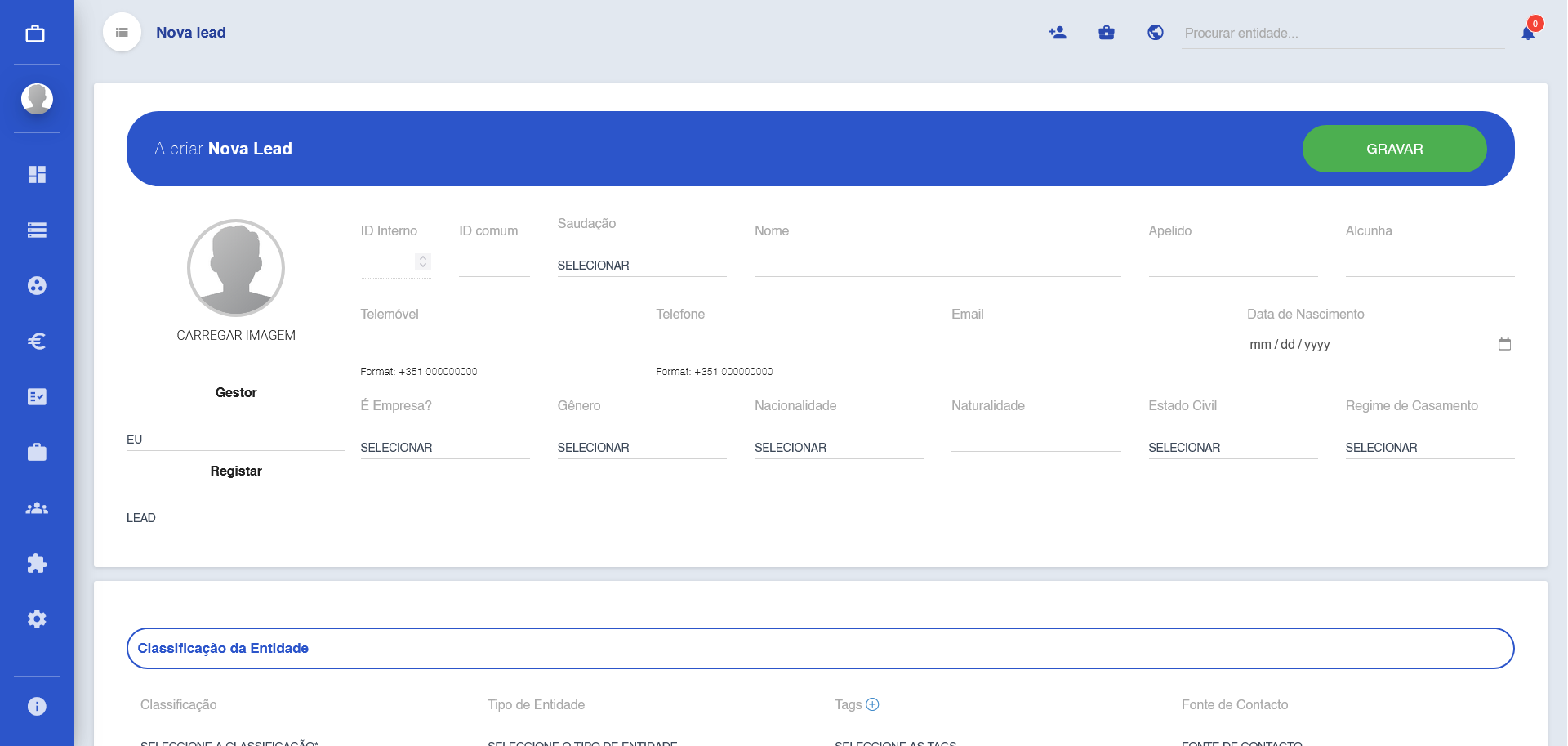
Task: Click CARREGAR IMAGEM to upload photo
Action: click(236, 336)
